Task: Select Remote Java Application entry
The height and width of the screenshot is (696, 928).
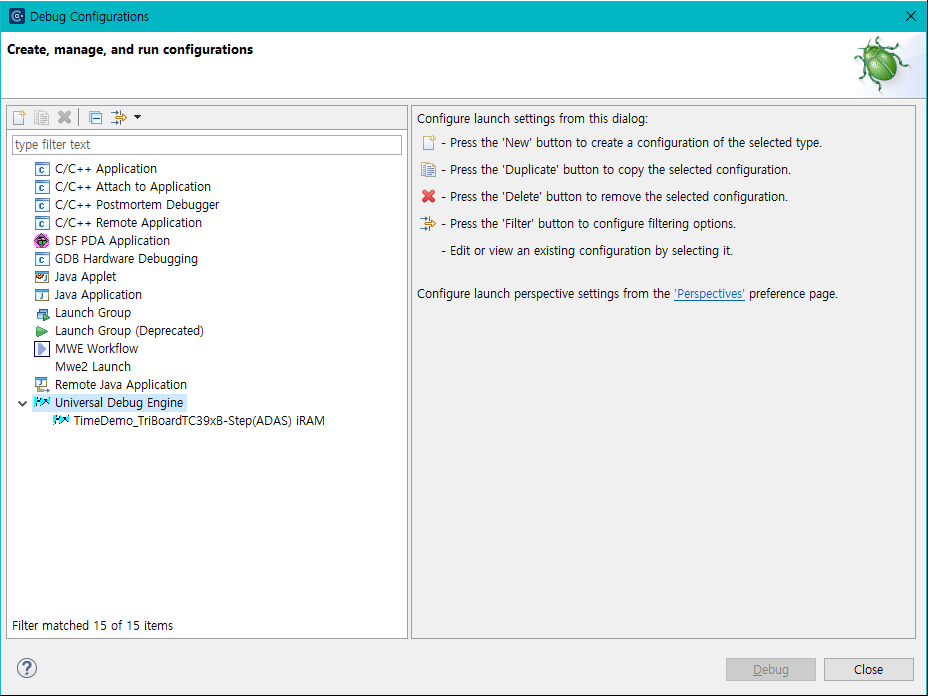Action: tap(121, 385)
